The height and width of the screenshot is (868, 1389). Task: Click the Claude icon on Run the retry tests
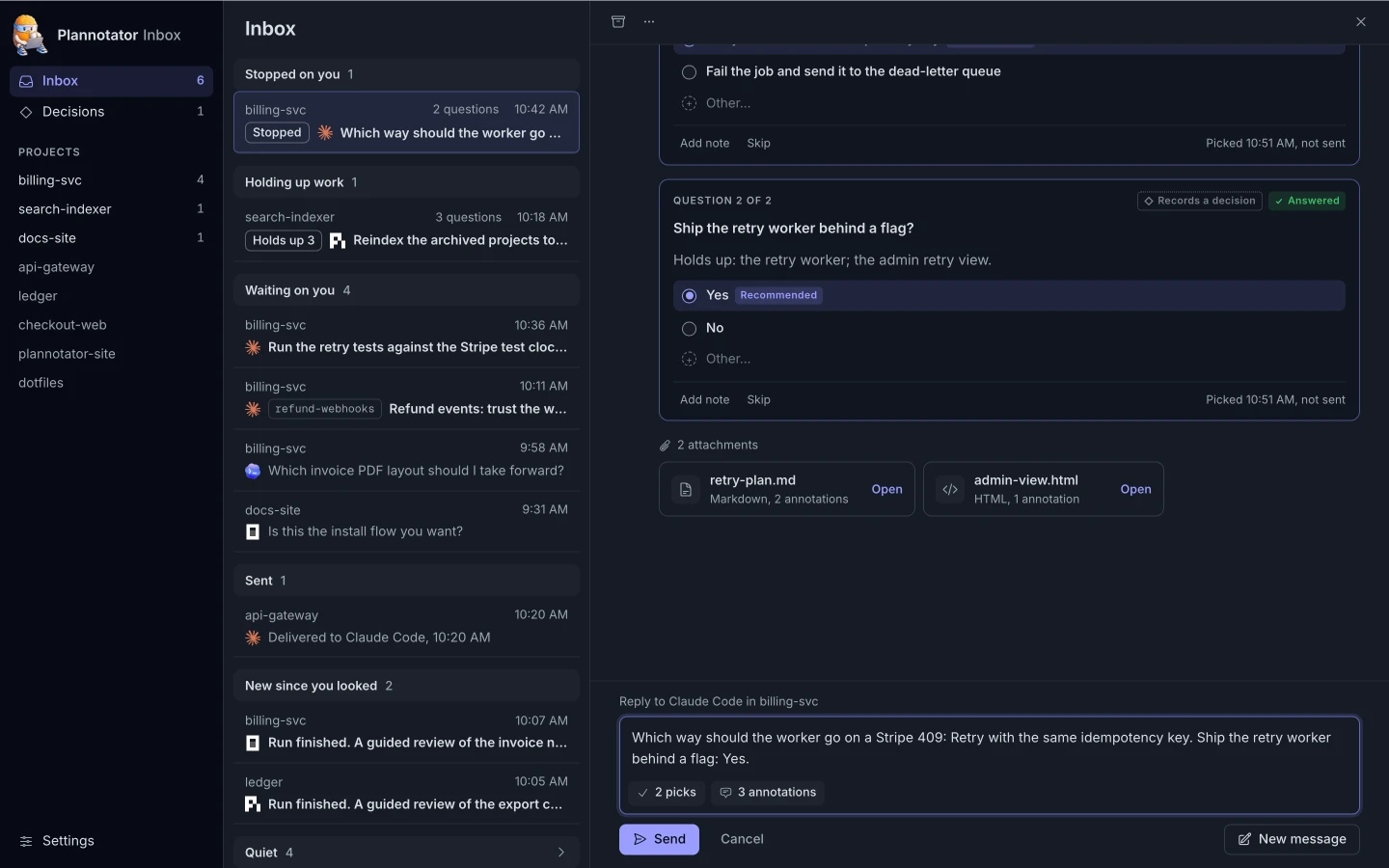tap(253, 347)
